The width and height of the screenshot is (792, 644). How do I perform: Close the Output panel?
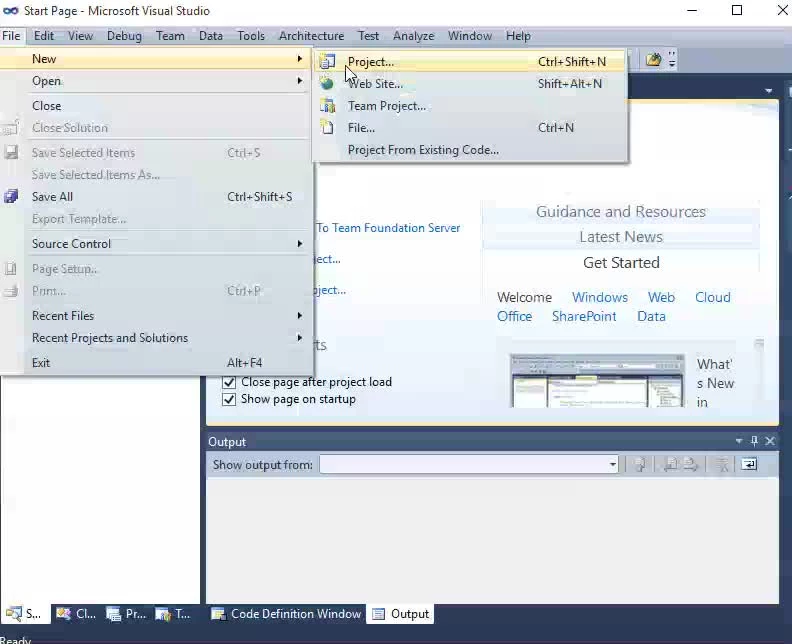770,441
